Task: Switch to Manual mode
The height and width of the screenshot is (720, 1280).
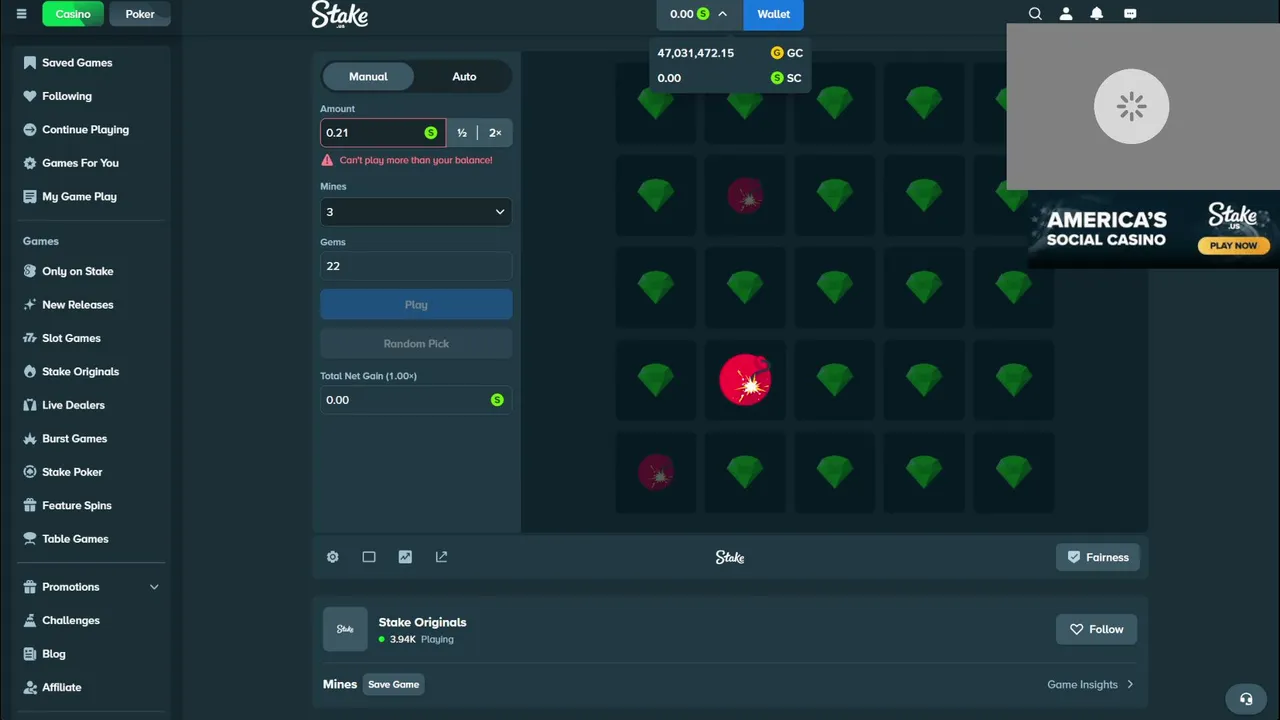Action: (x=368, y=77)
